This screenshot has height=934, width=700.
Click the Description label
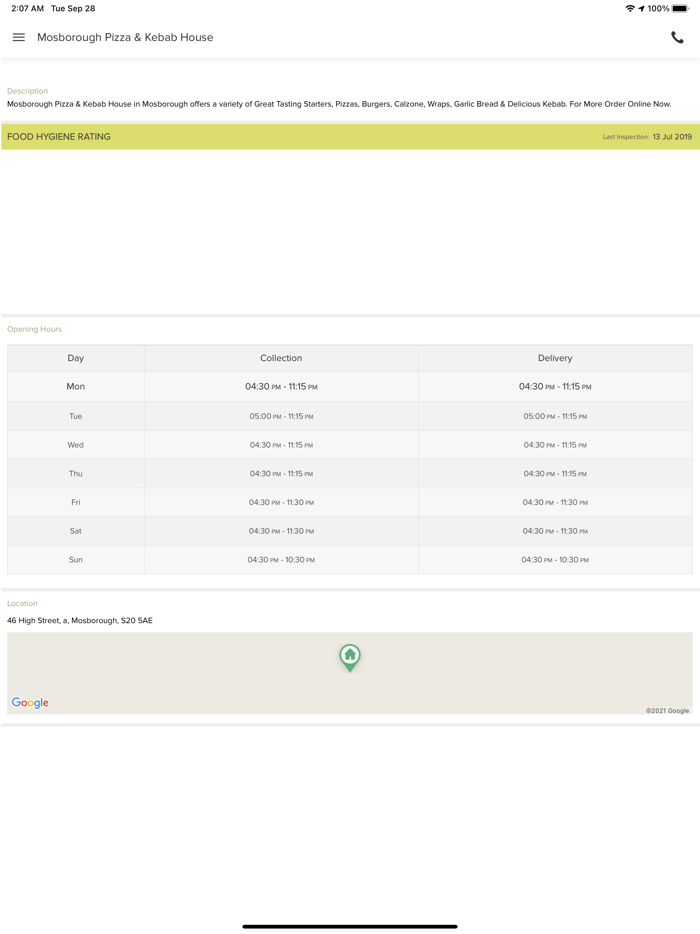[27, 91]
